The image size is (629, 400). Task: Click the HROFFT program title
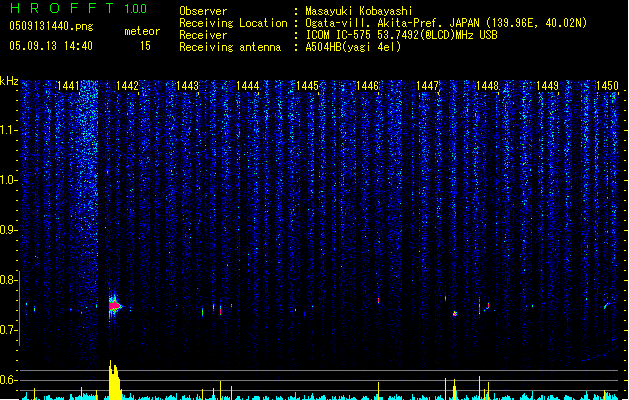tap(62, 8)
